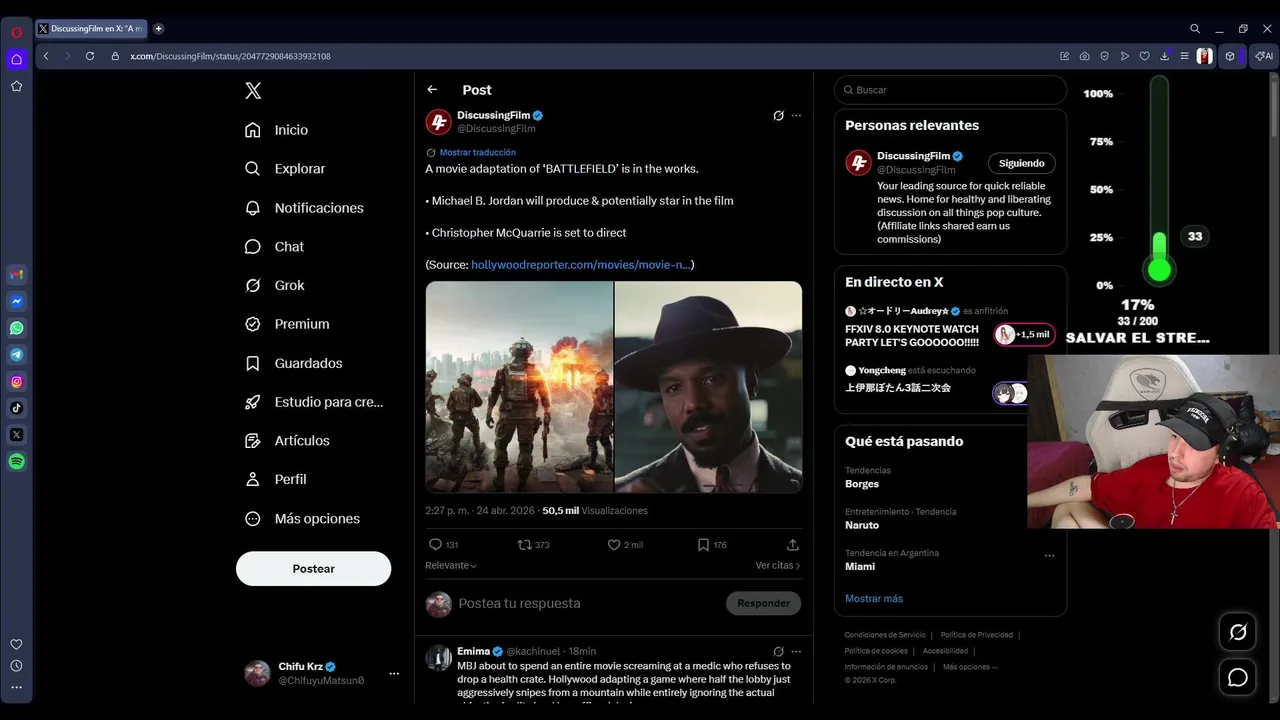The height and width of the screenshot is (720, 1280).
Task: Click the Grok icon on Emima's reply
Action: tap(778, 651)
